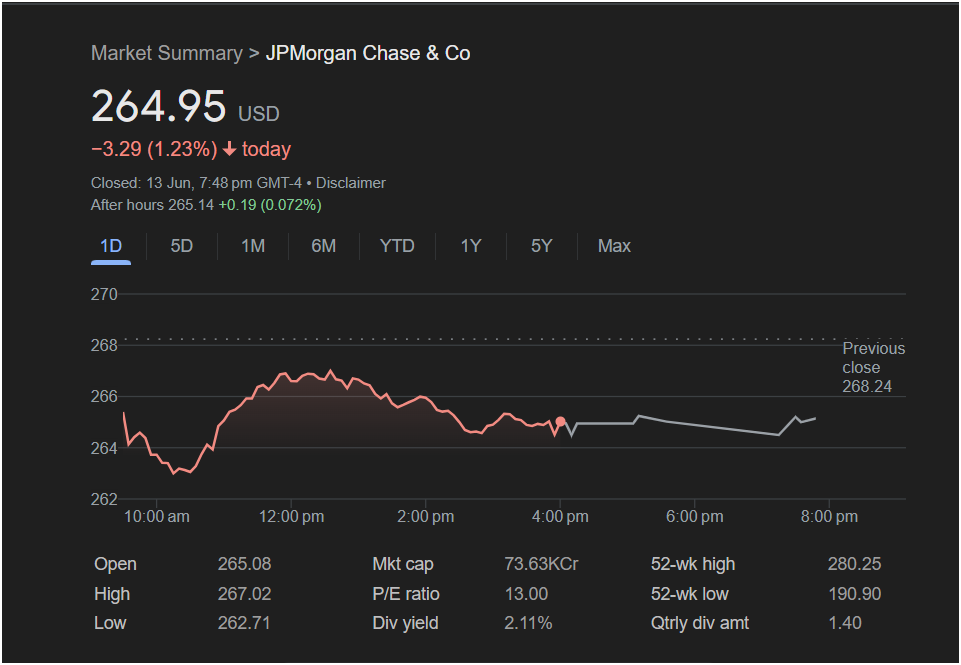Click the USD currency label
The width and height of the screenshot is (961, 665).
(259, 114)
